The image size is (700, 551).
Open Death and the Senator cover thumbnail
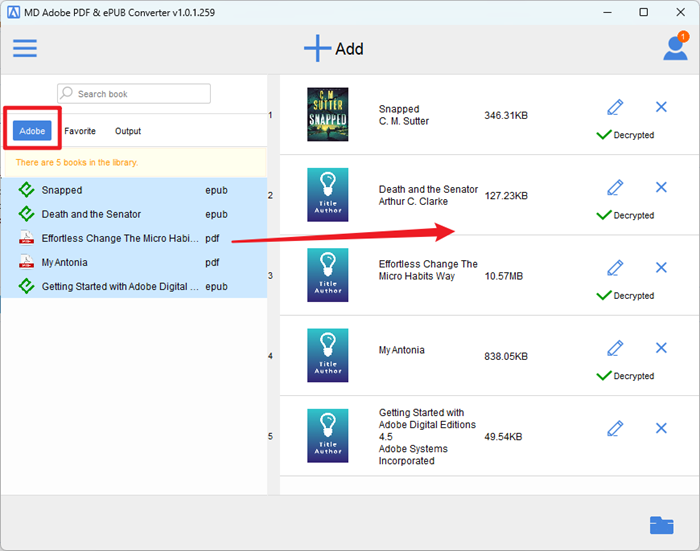pos(328,195)
